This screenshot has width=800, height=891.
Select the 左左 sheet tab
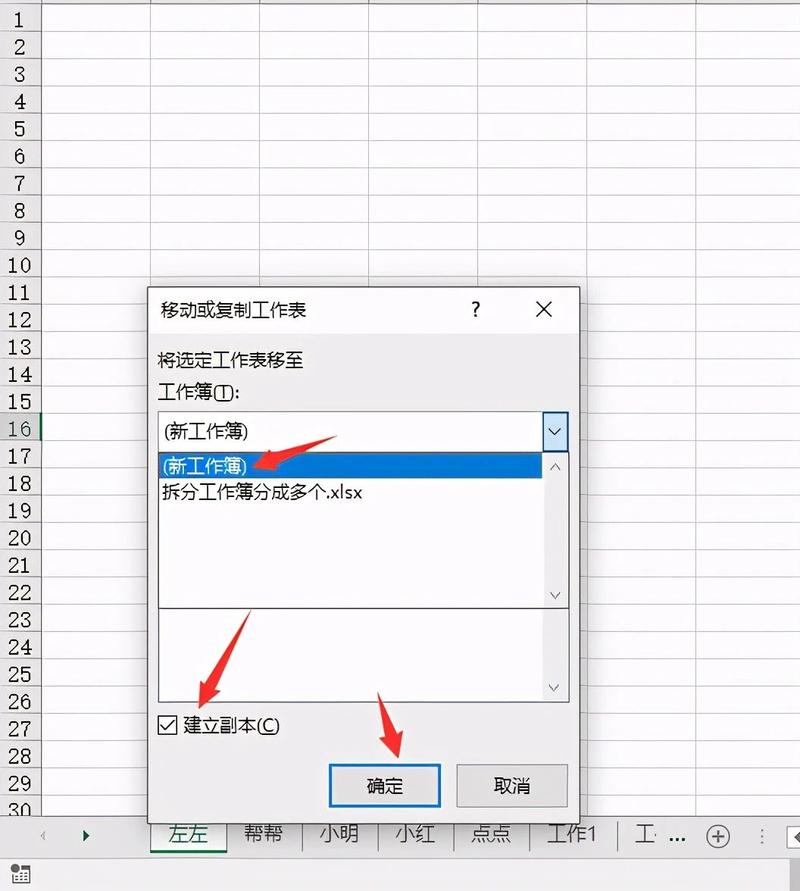pyautogui.click(x=188, y=836)
